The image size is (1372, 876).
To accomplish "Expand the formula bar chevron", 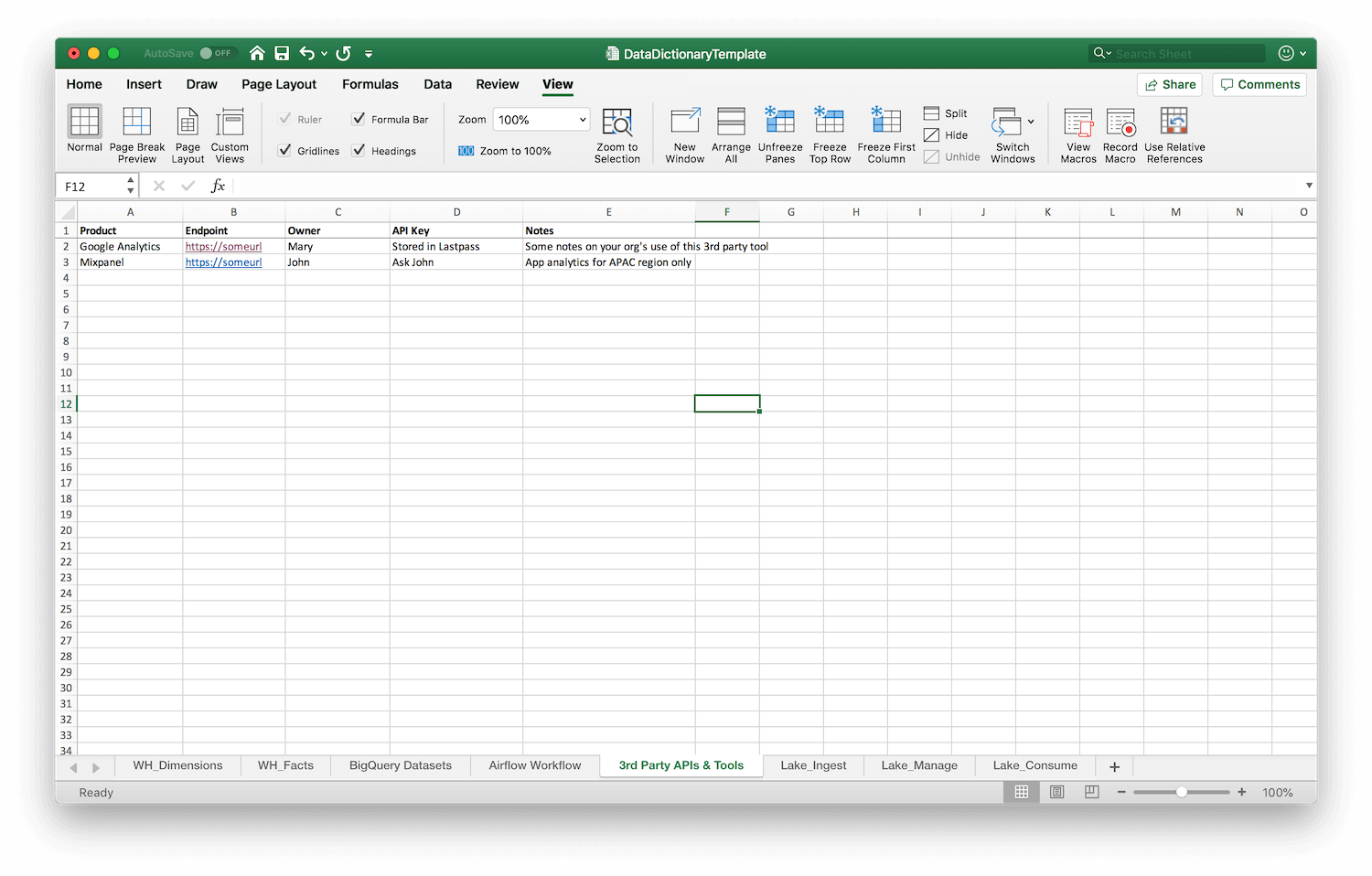I will pyautogui.click(x=1309, y=186).
